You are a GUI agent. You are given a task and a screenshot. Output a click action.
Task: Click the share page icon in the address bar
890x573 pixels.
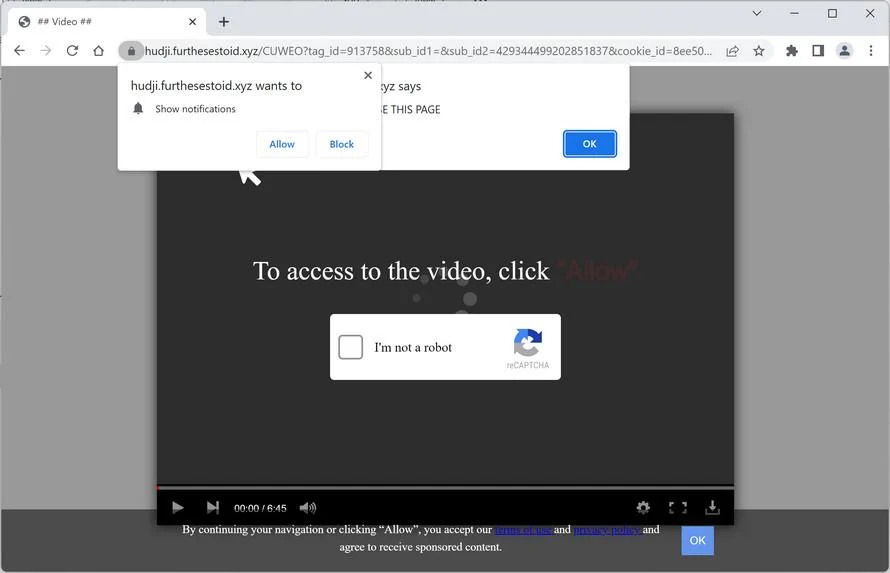[732, 51]
